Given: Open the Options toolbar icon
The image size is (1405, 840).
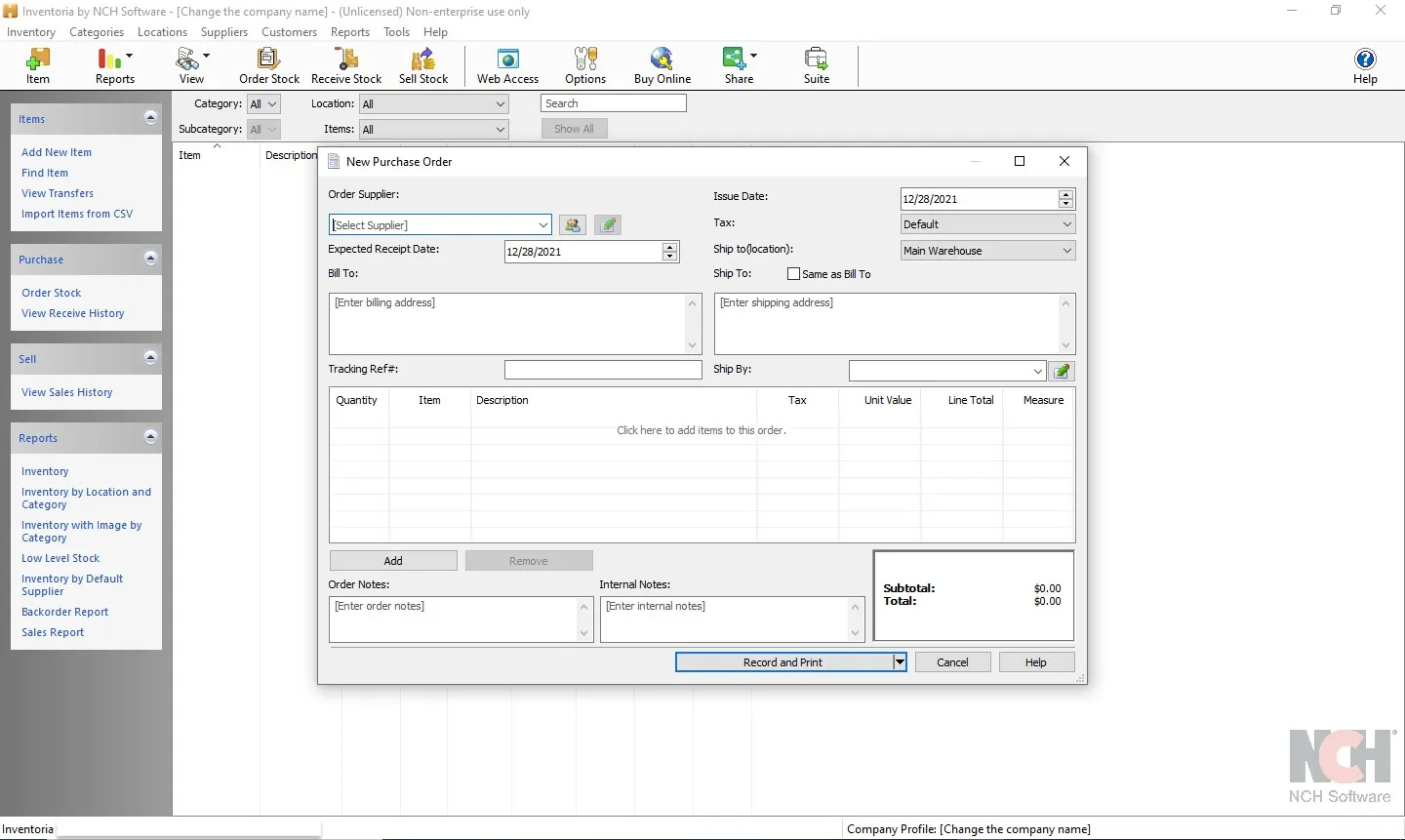Looking at the screenshot, I should pyautogui.click(x=584, y=65).
